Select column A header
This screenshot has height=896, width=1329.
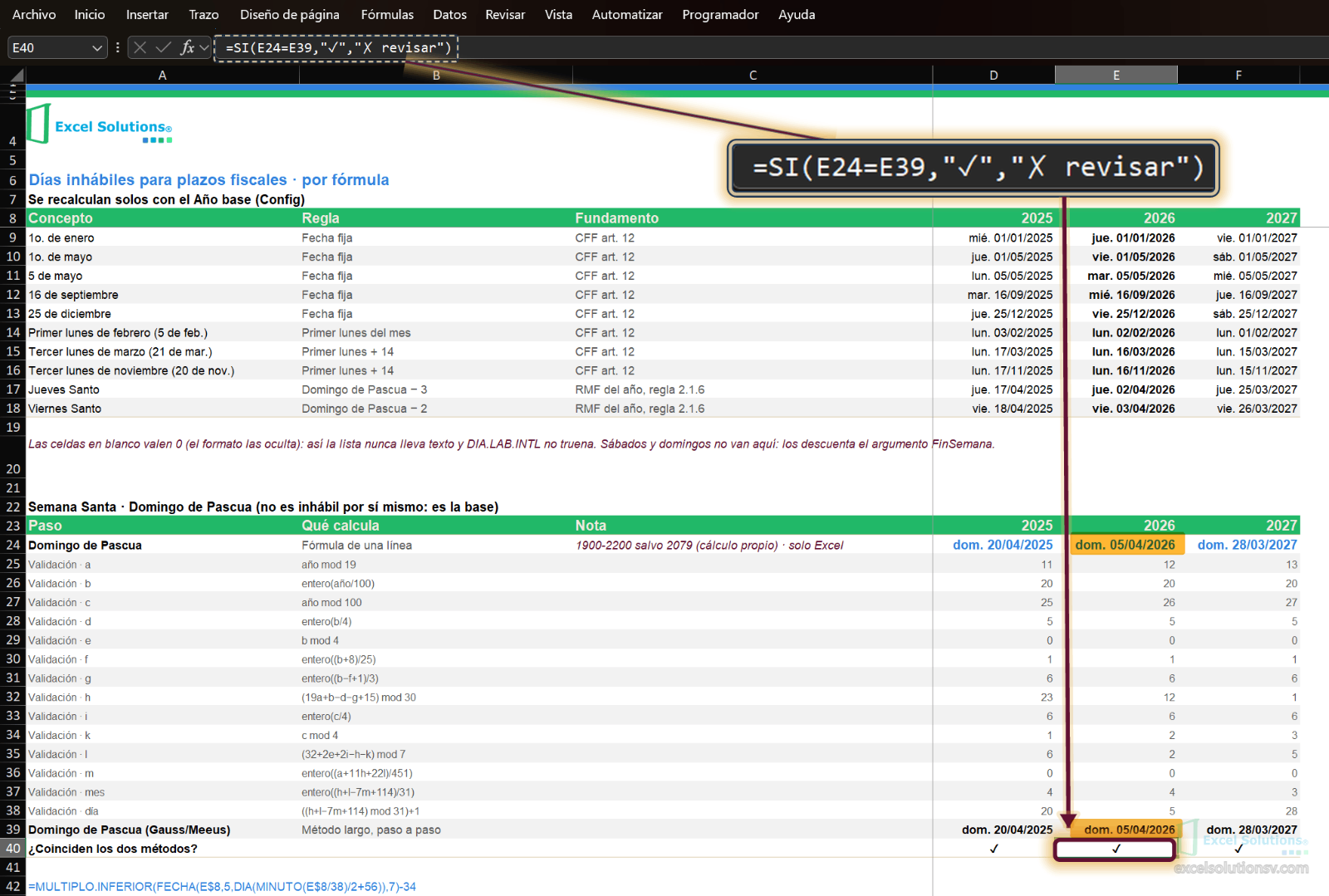point(163,76)
